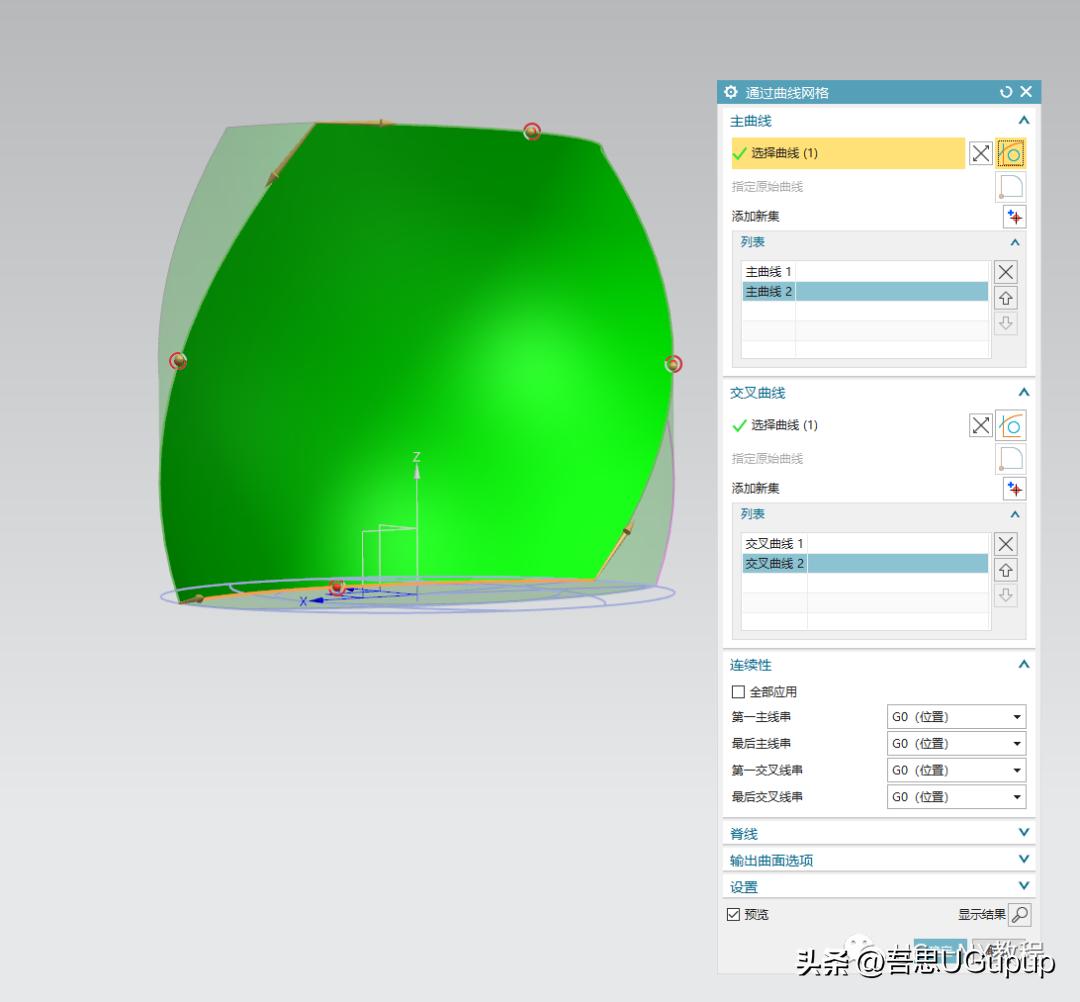Move 主曲线 2 up with arrow icon
The width and height of the screenshot is (1080, 1002).
click(1006, 298)
